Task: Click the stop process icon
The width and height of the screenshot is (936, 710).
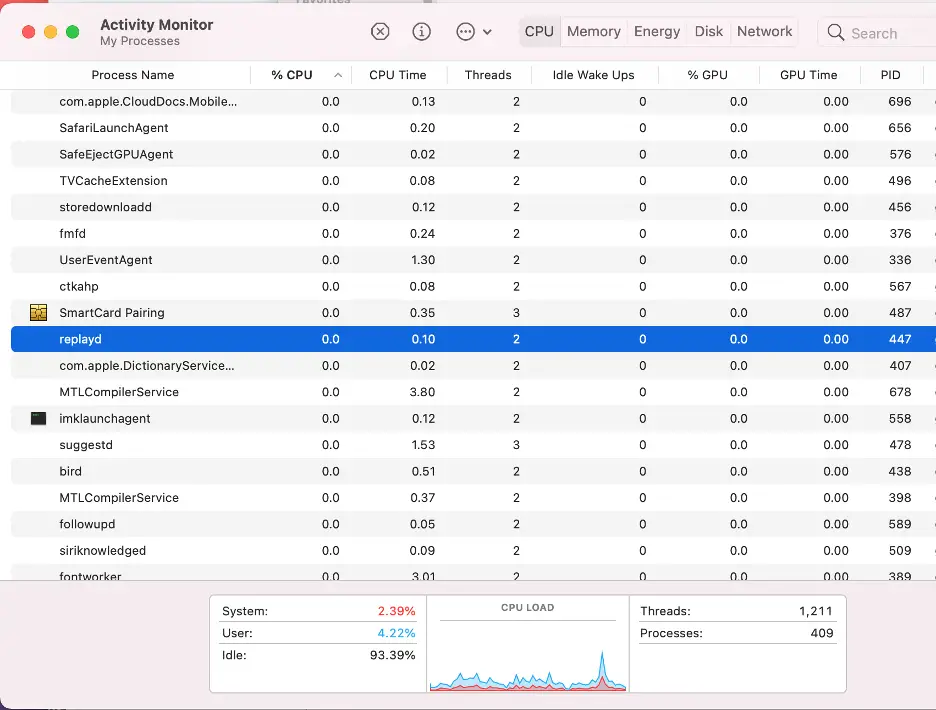Action: pyautogui.click(x=380, y=32)
